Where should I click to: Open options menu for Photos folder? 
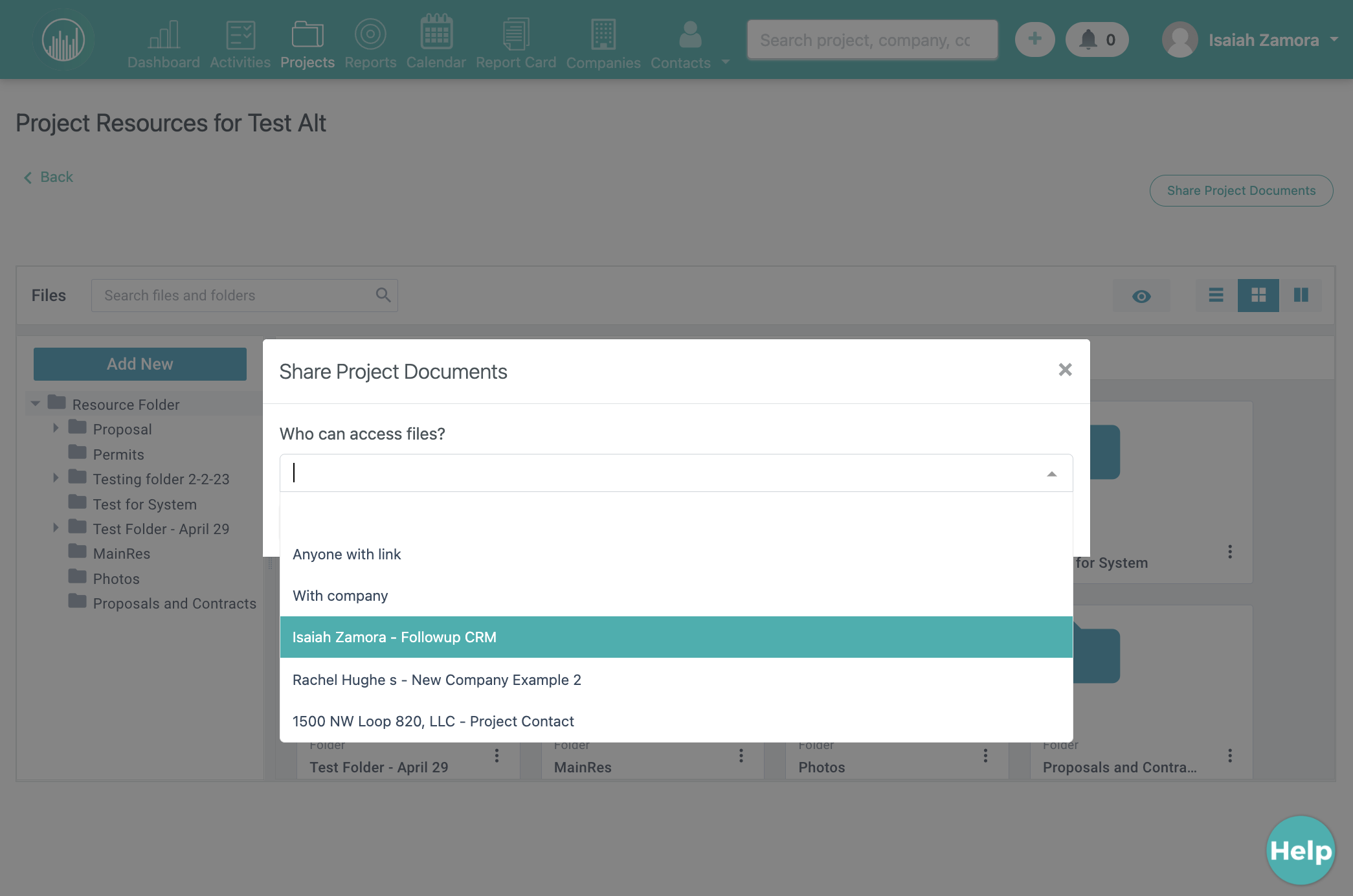[x=985, y=756]
